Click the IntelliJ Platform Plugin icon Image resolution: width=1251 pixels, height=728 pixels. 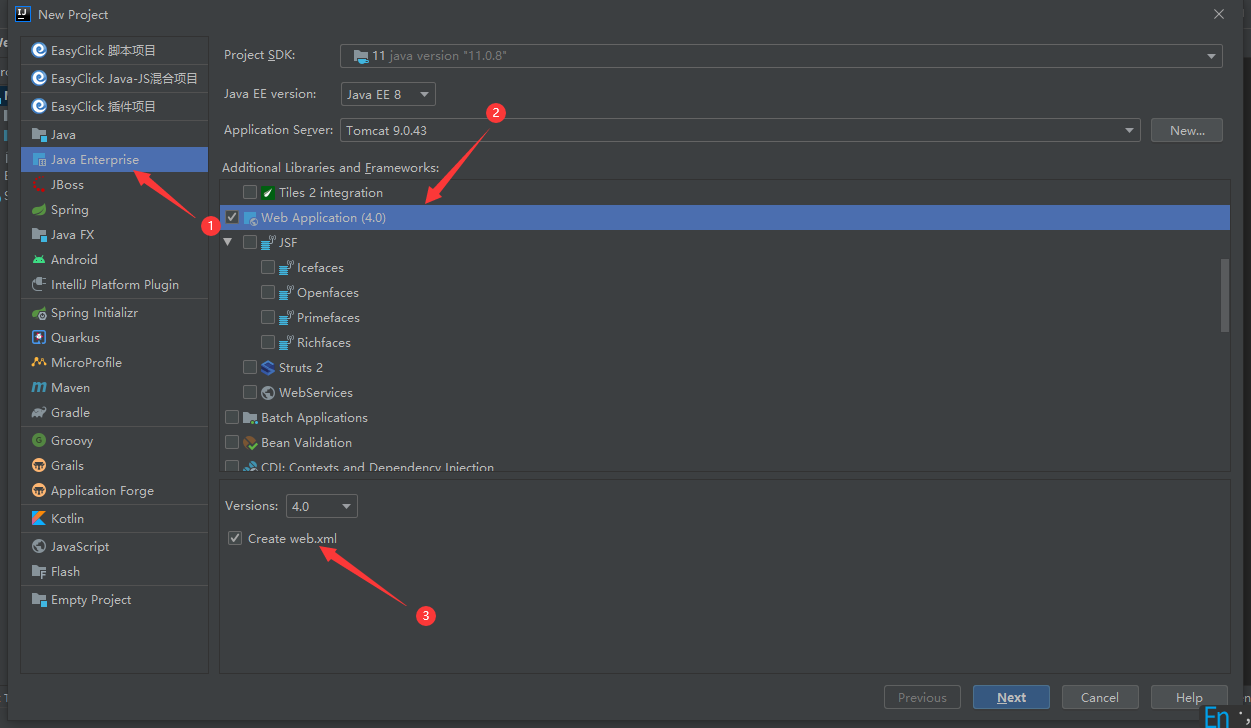coord(39,285)
